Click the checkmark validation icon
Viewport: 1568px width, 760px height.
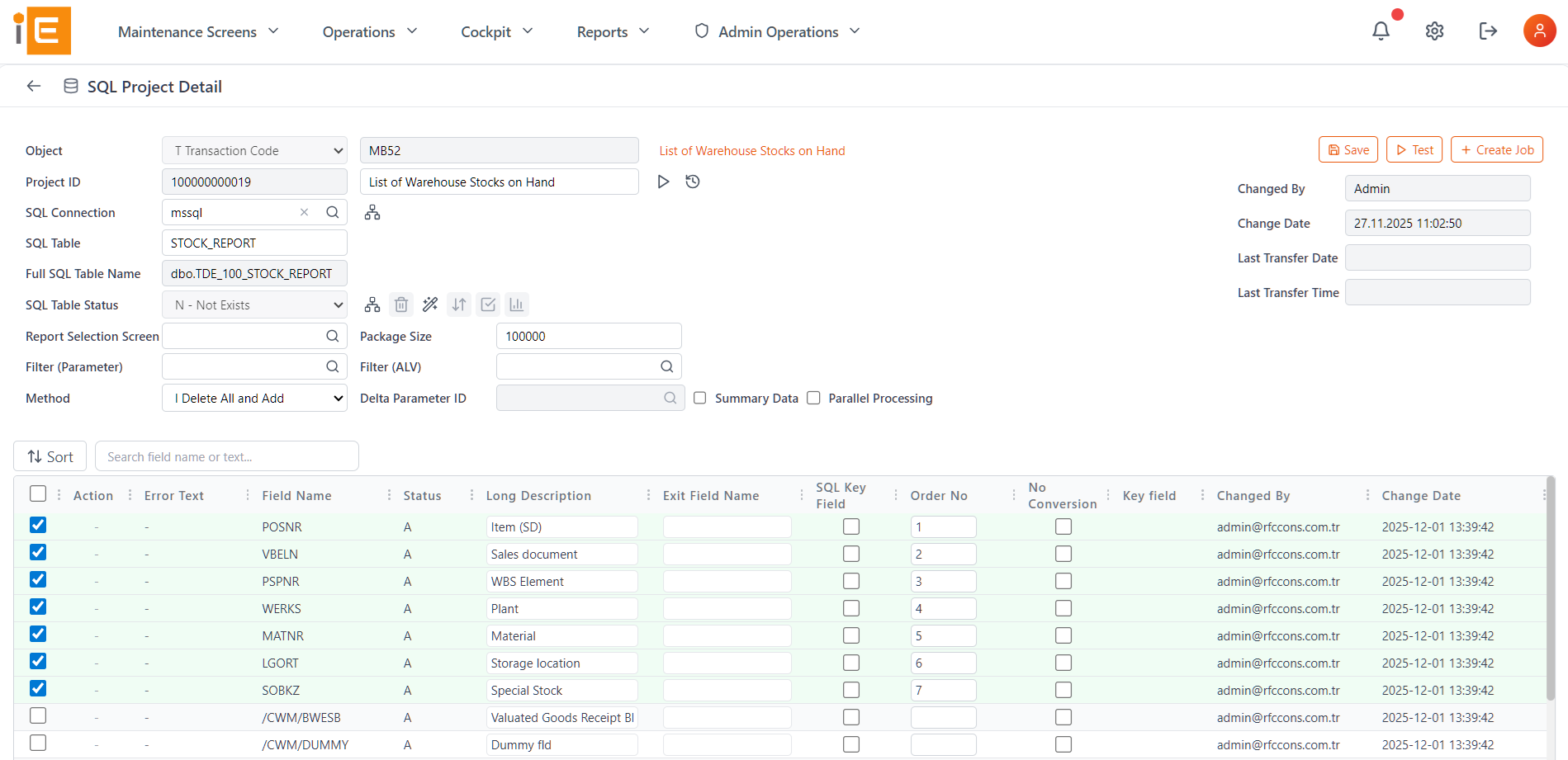pyautogui.click(x=488, y=304)
